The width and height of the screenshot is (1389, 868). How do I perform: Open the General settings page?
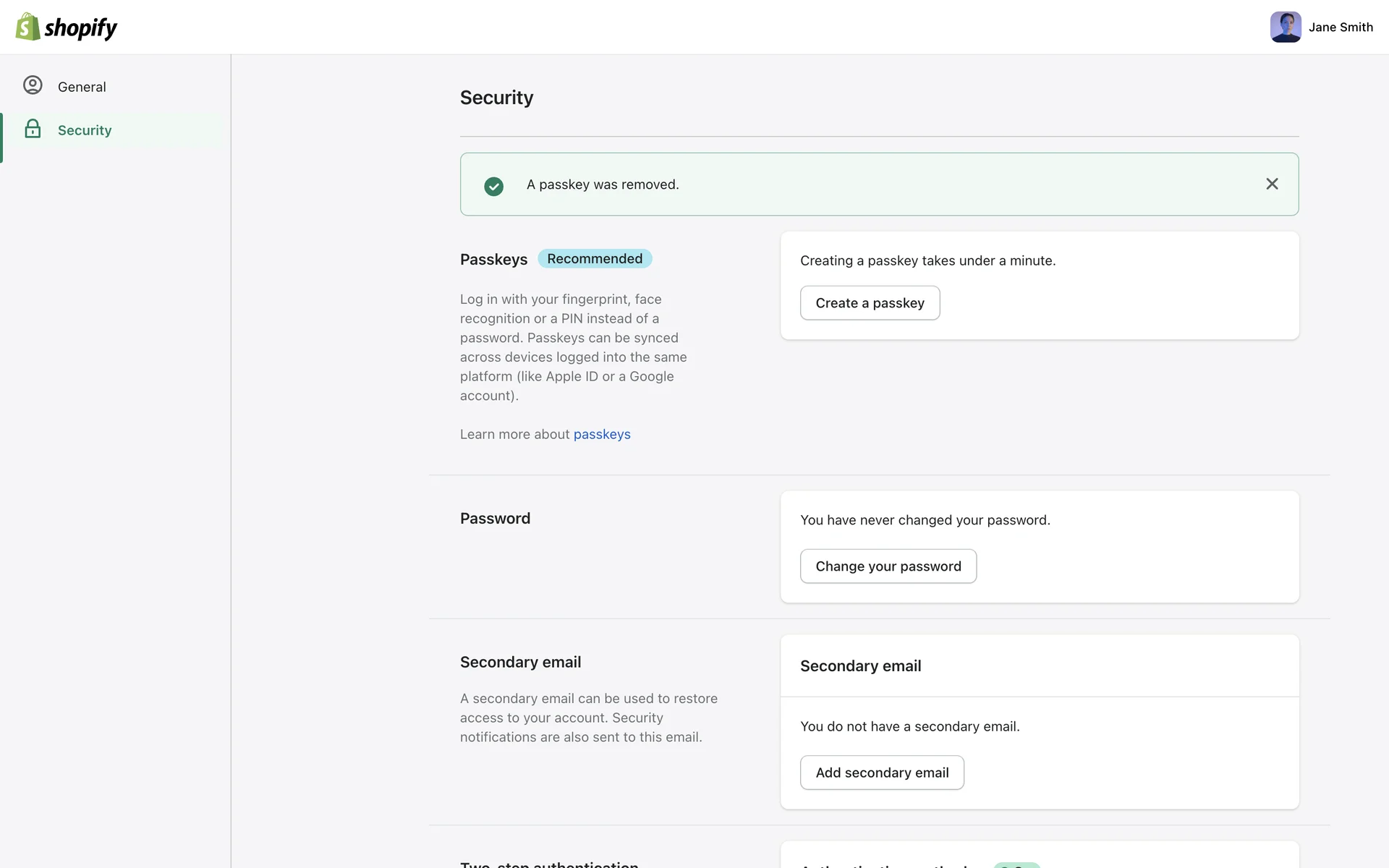(x=82, y=87)
